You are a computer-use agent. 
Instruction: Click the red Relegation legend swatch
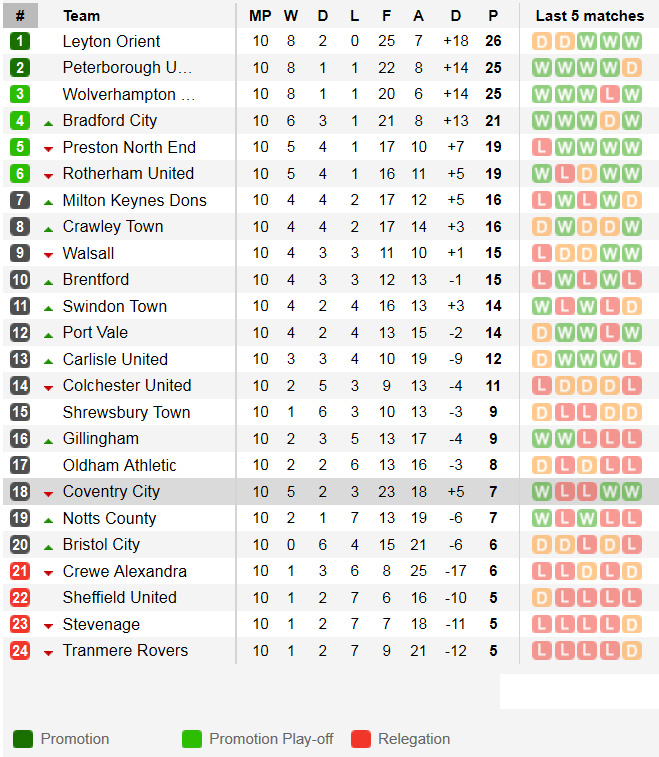(x=361, y=739)
